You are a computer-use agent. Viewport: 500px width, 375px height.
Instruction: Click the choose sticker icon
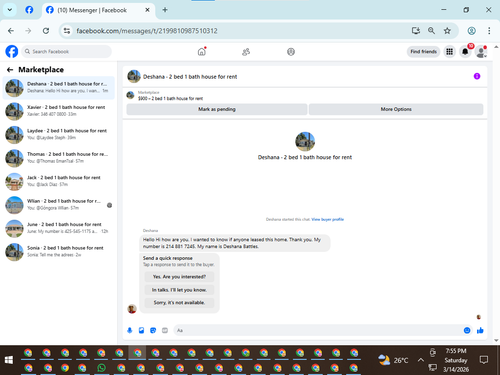click(x=153, y=330)
